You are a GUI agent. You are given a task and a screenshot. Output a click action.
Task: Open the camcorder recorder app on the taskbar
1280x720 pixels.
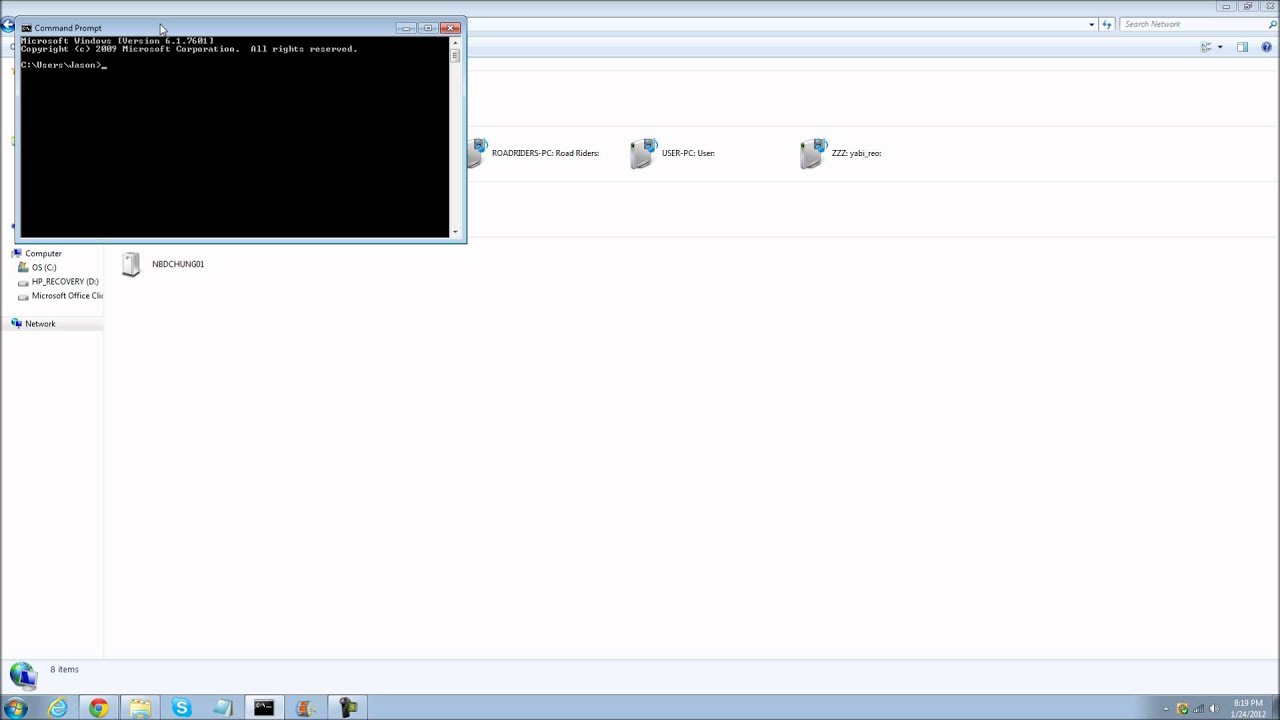tap(347, 707)
